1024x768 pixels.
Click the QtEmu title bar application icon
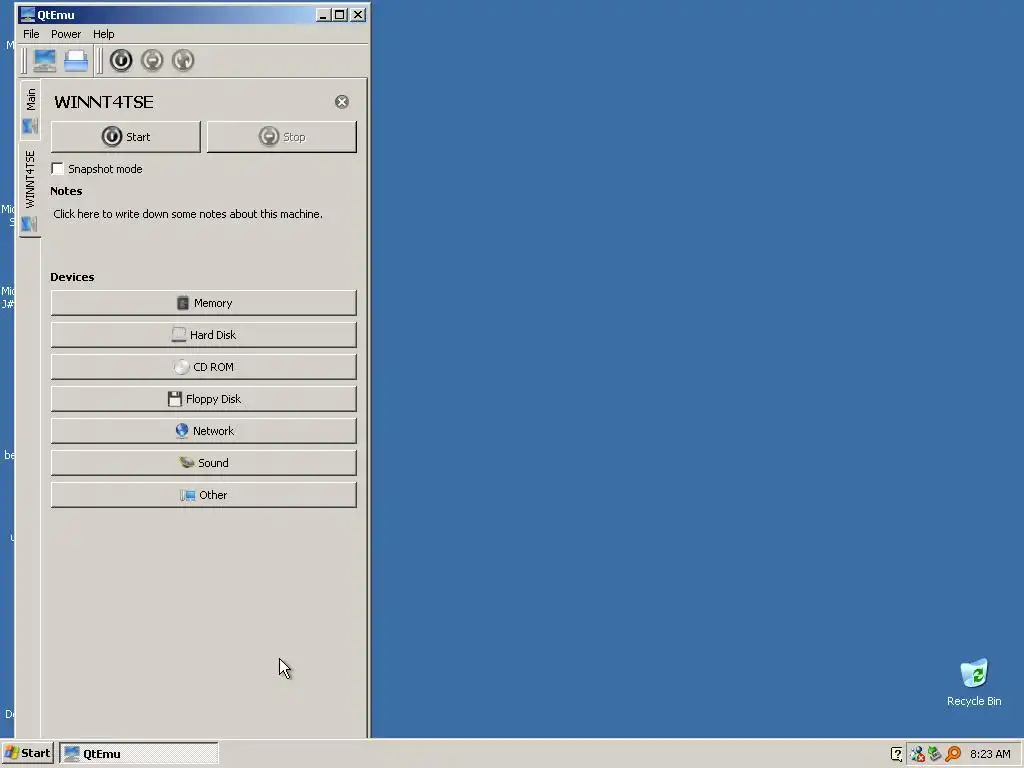click(27, 14)
